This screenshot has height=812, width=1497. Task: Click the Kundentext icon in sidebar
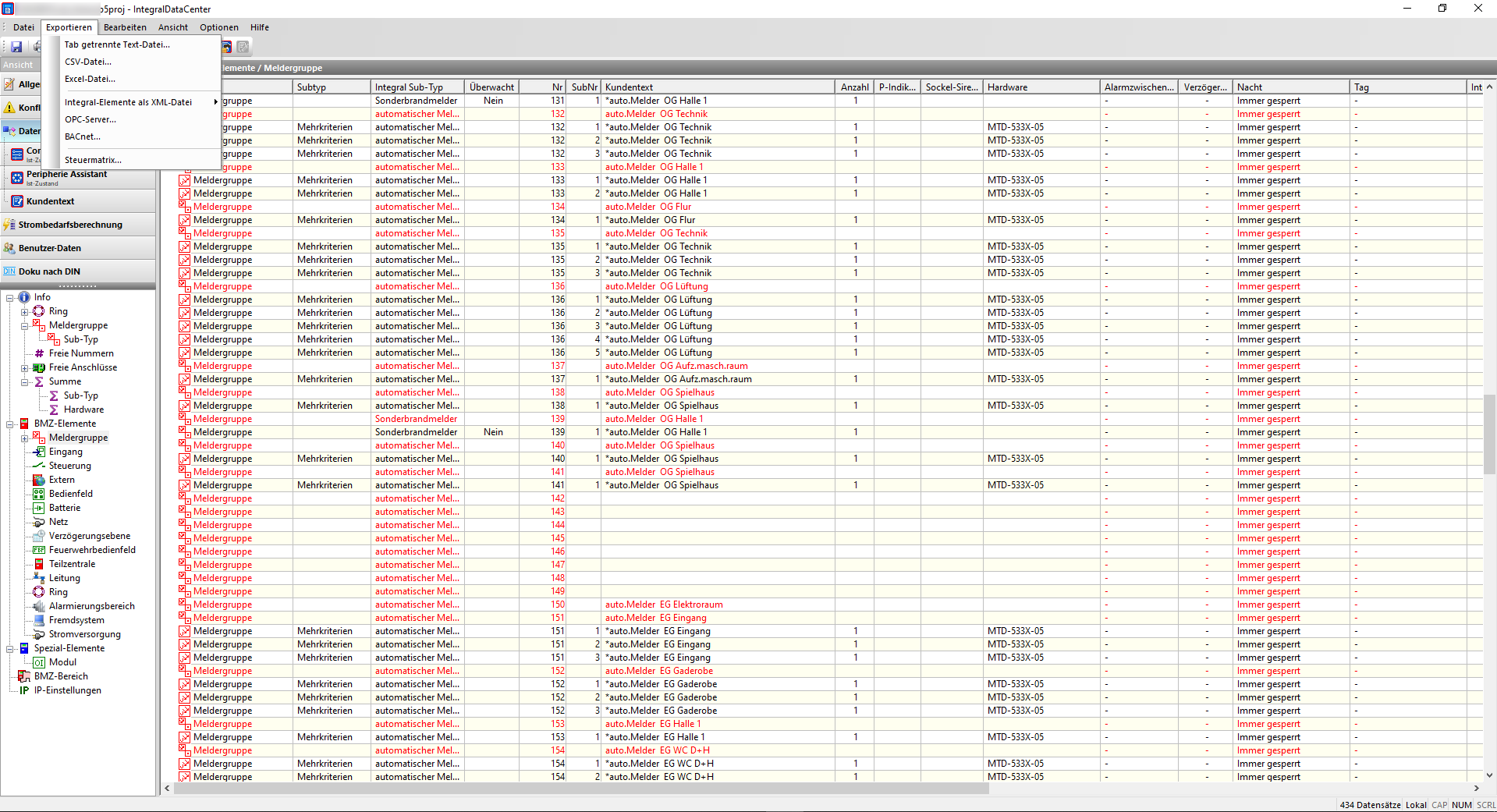17,201
